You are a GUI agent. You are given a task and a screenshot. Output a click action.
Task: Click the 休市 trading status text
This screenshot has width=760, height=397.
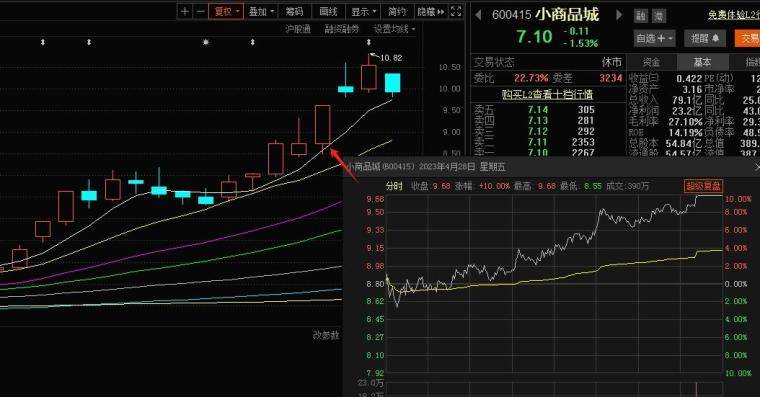[x=612, y=62]
